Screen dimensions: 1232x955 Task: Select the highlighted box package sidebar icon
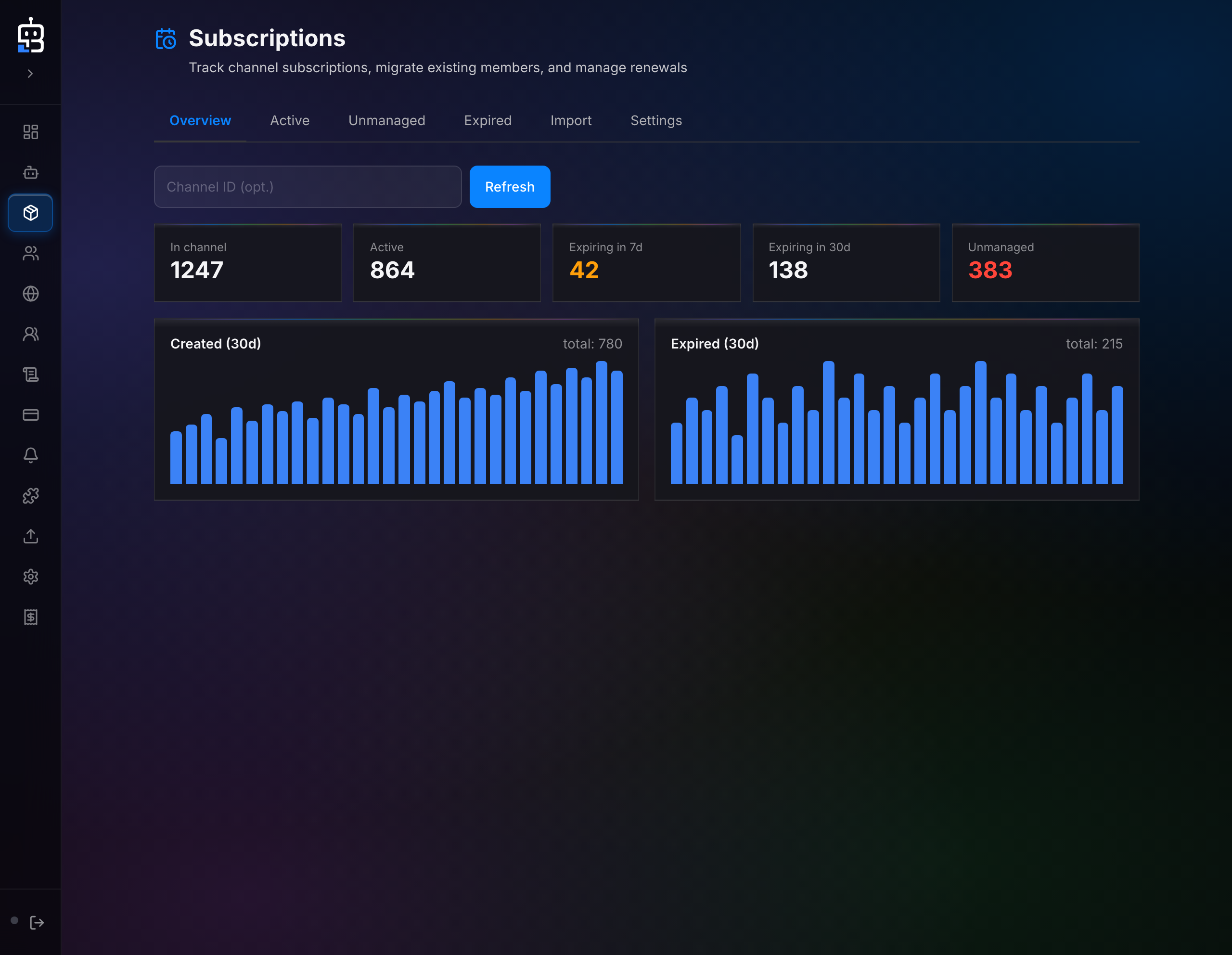click(30, 213)
